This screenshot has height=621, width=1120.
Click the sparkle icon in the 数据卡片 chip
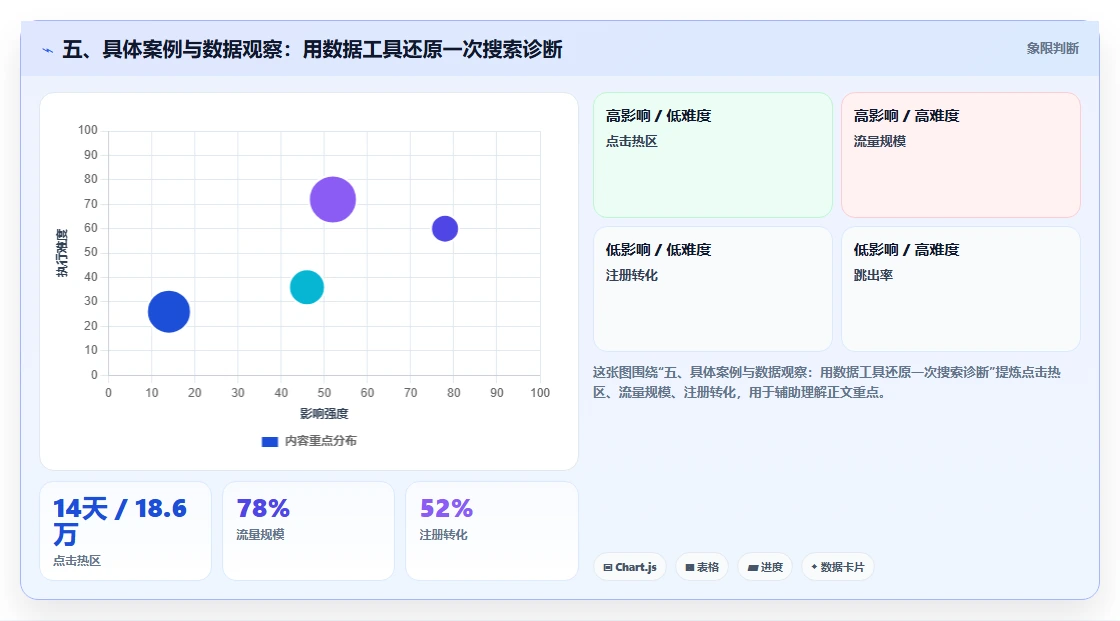point(814,567)
